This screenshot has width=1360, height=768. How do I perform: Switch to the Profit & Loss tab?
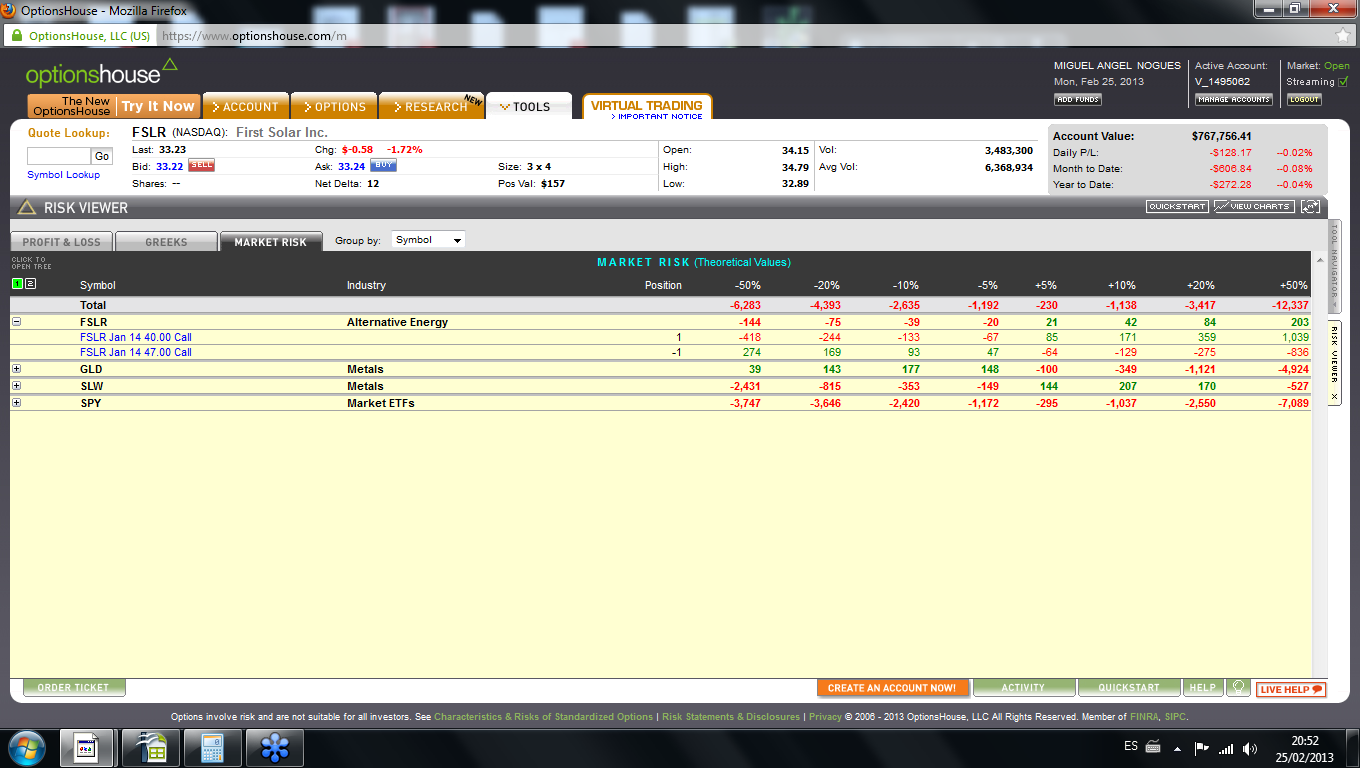point(62,242)
